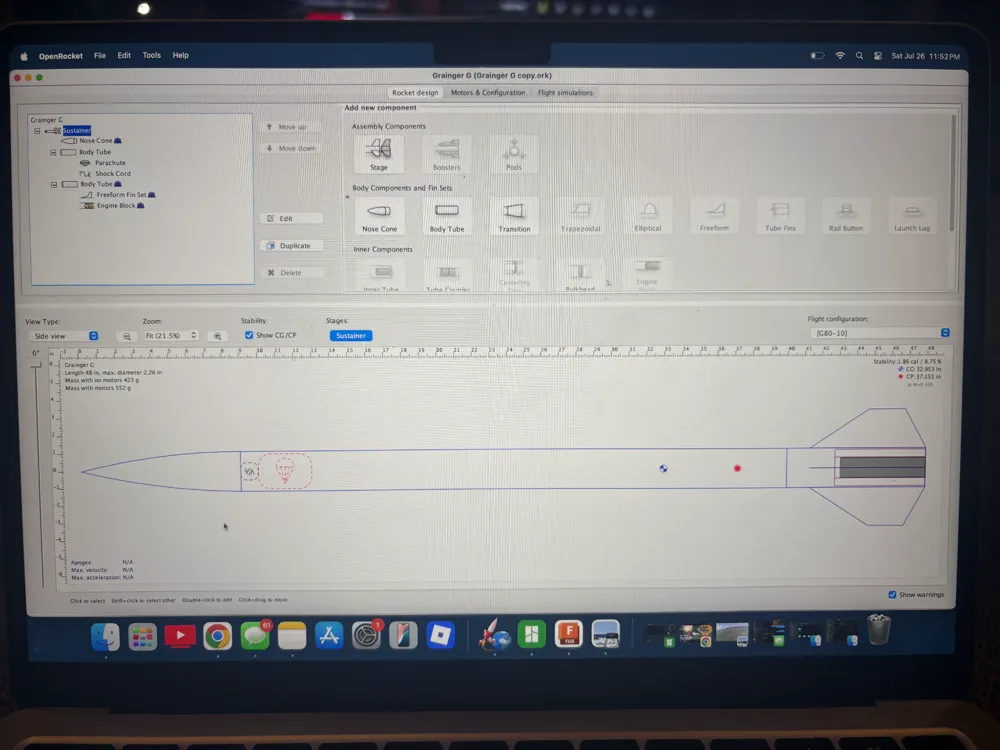Zoom out with the magnifier minus icon
The image size is (1000, 750).
point(127,336)
